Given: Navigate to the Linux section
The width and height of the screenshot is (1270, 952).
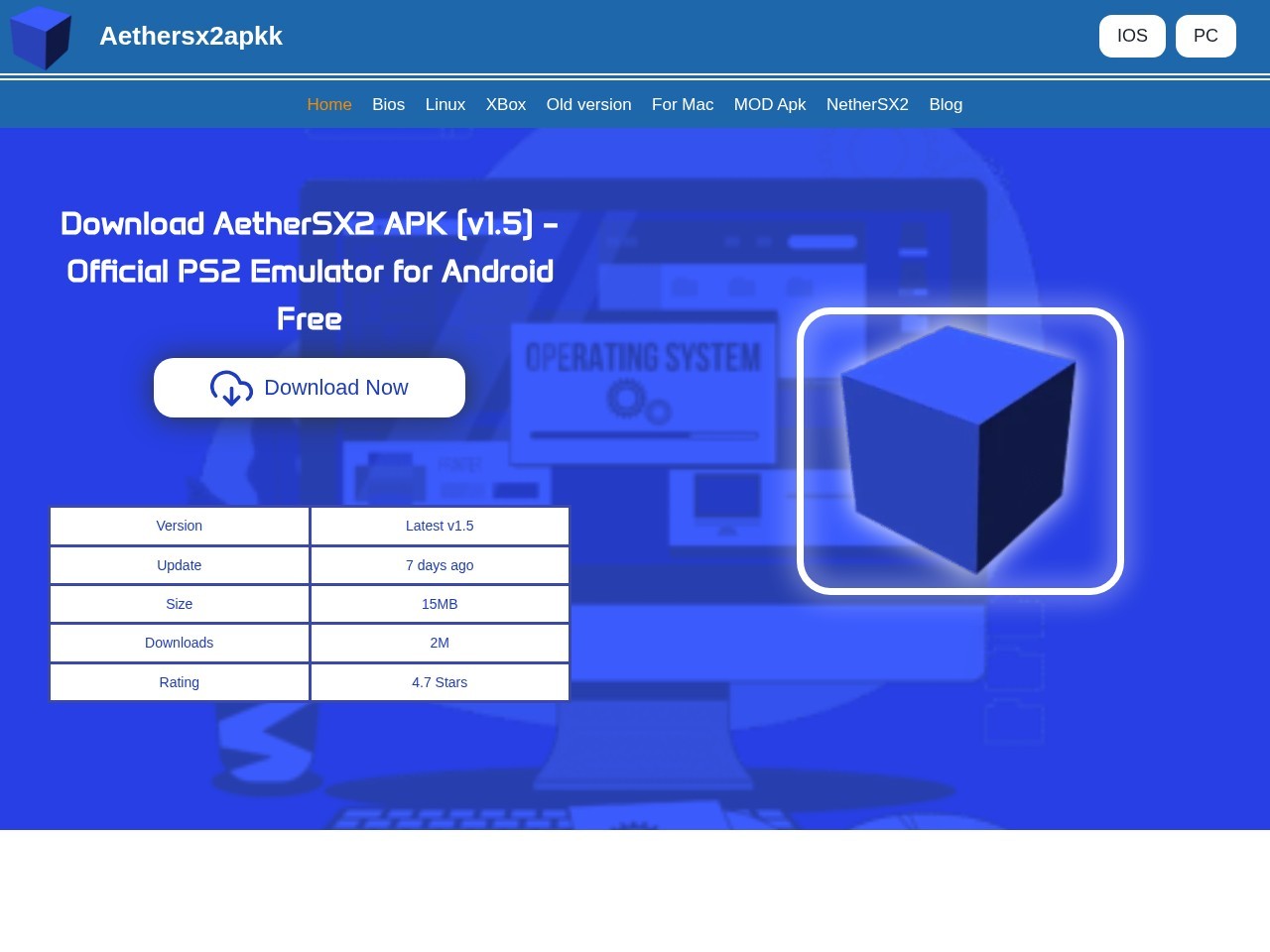Looking at the screenshot, I should 444,104.
